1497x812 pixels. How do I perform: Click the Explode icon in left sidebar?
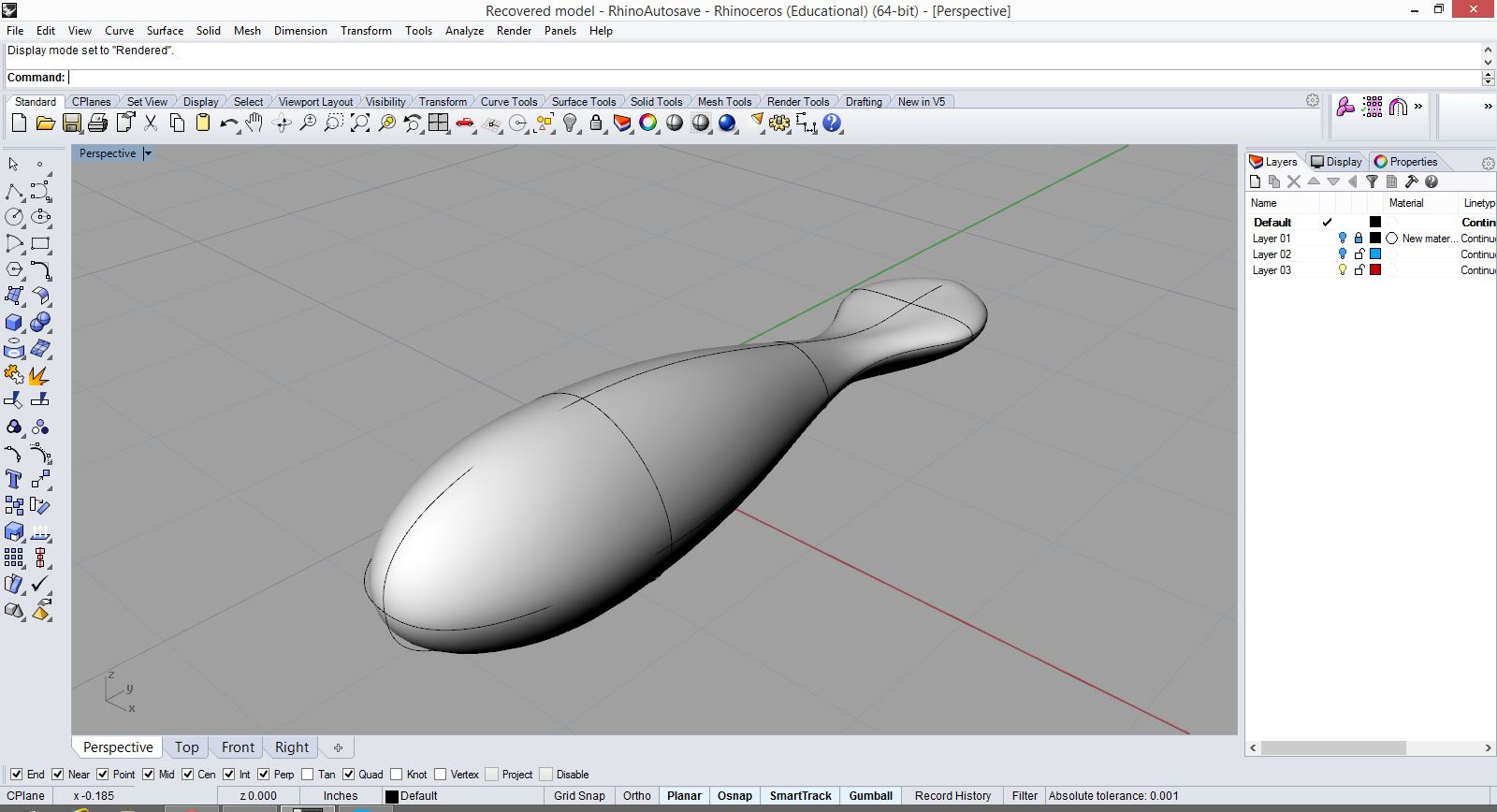[38, 375]
